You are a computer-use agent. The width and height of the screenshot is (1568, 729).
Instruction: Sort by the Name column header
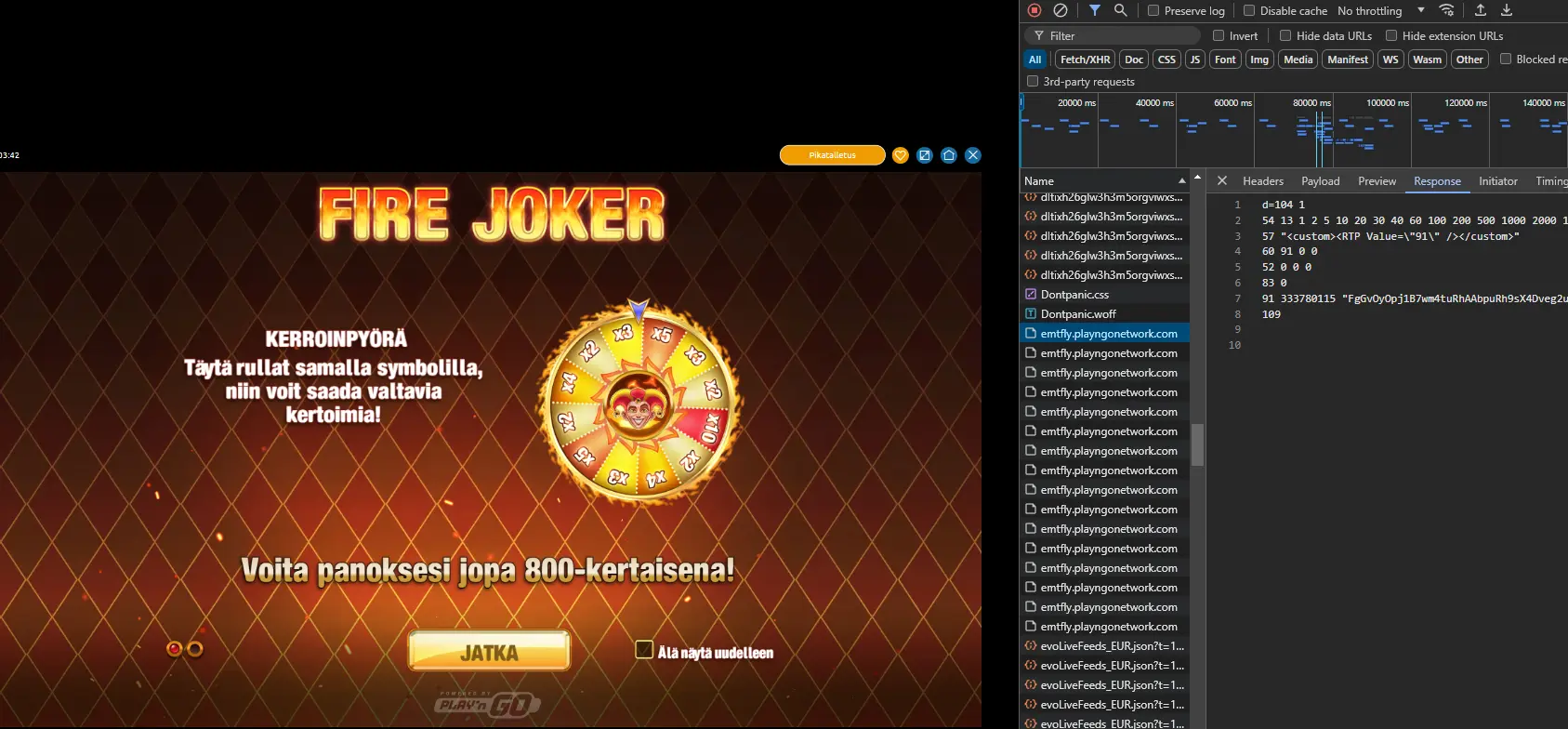click(1104, 180)
